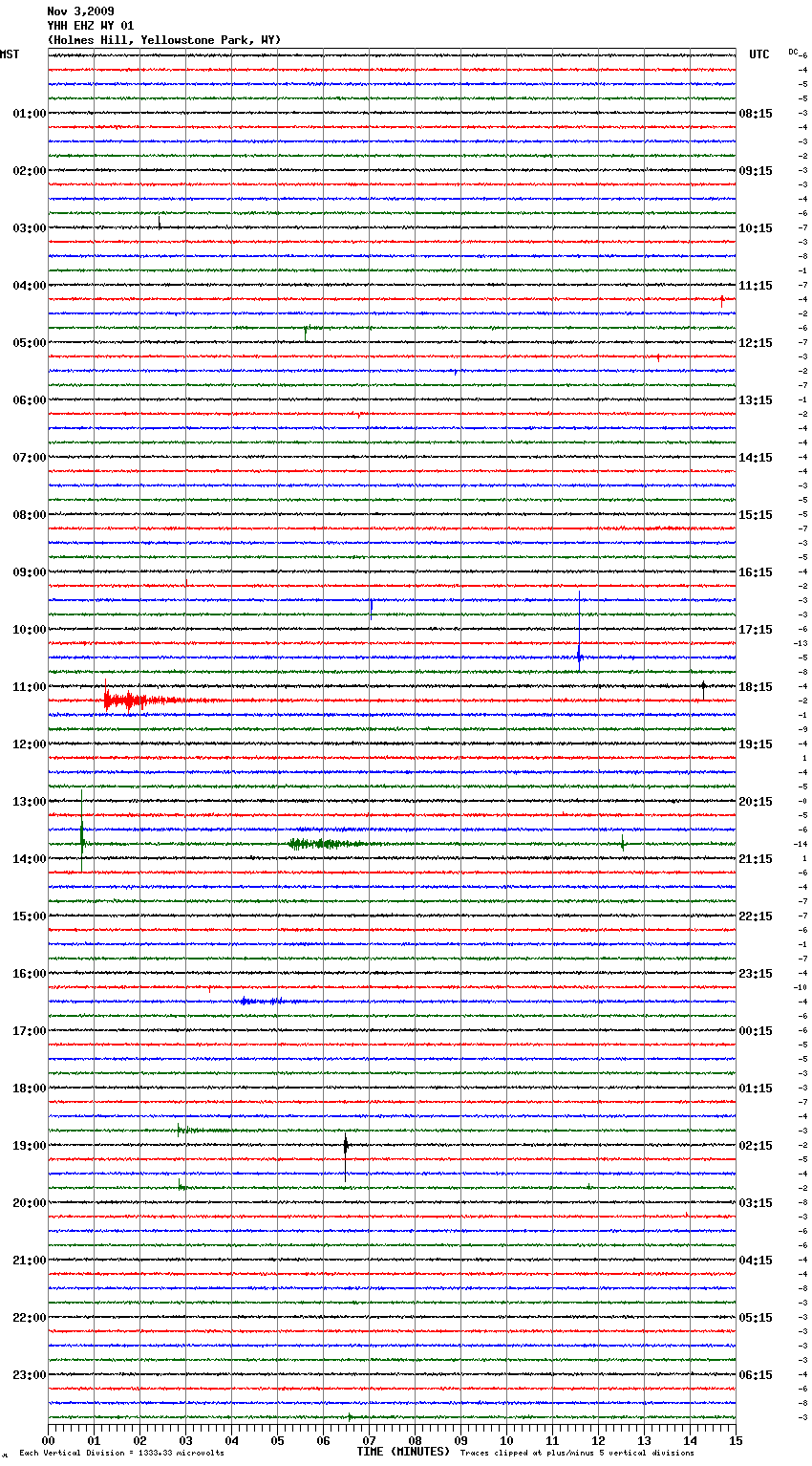812x1466 pixels.
Task: Click the date heading Nov 3,2009
Action: [x=80, y=11]
